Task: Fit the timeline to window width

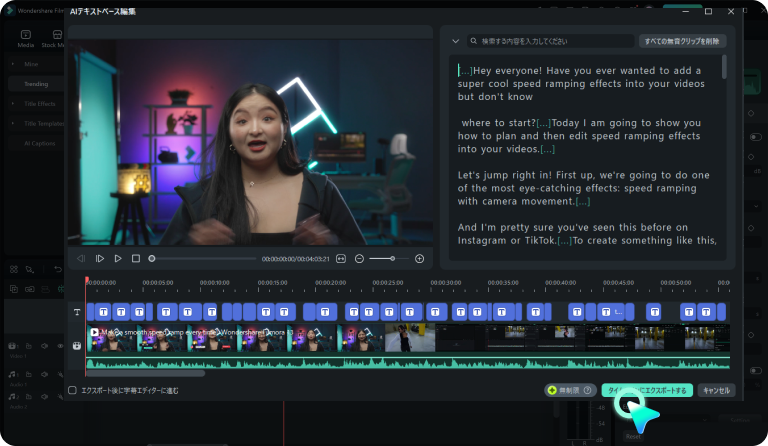Action: [x=341, y=258]
